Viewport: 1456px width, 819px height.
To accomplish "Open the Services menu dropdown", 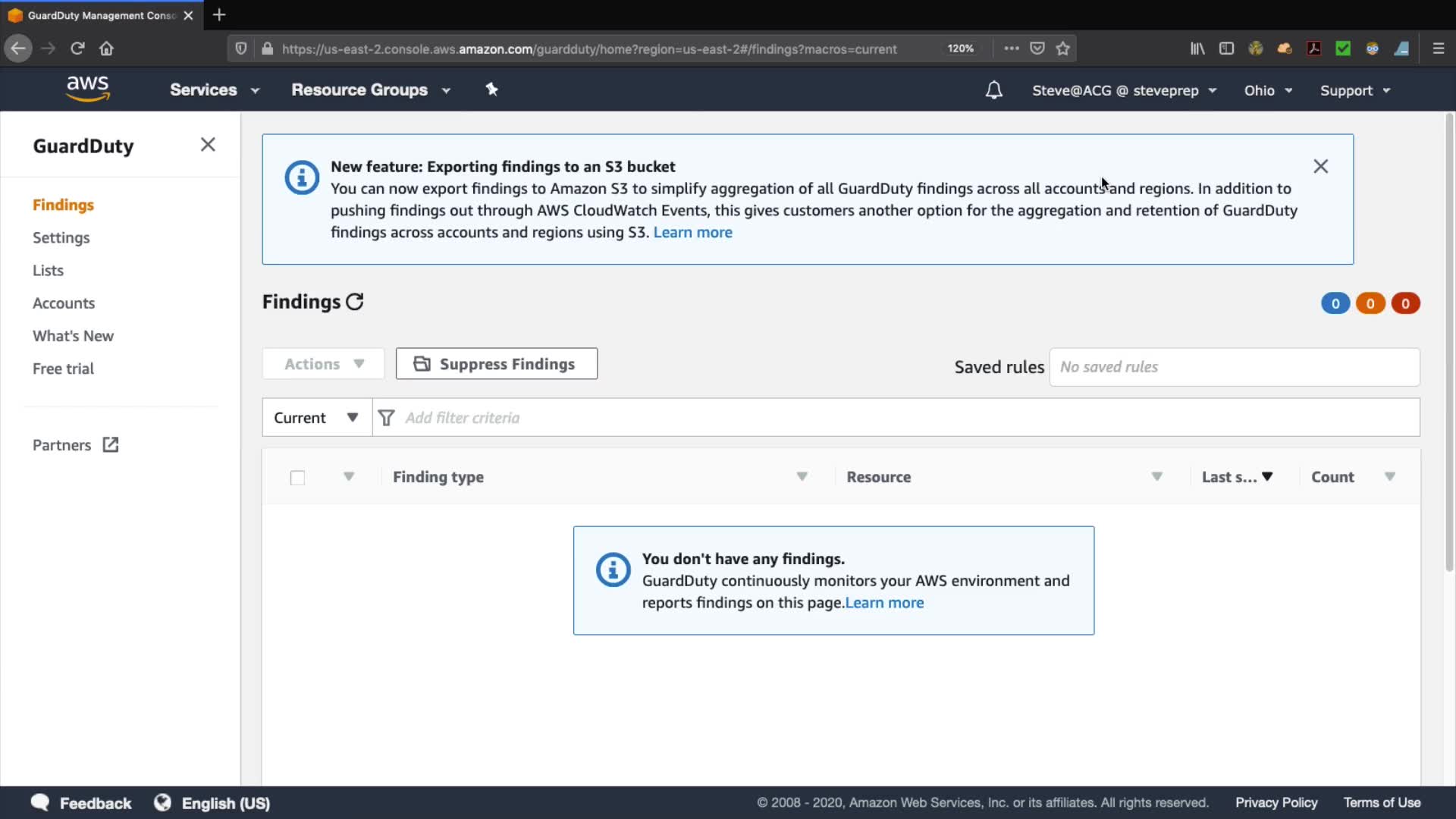I will click(x=214, y=89).
